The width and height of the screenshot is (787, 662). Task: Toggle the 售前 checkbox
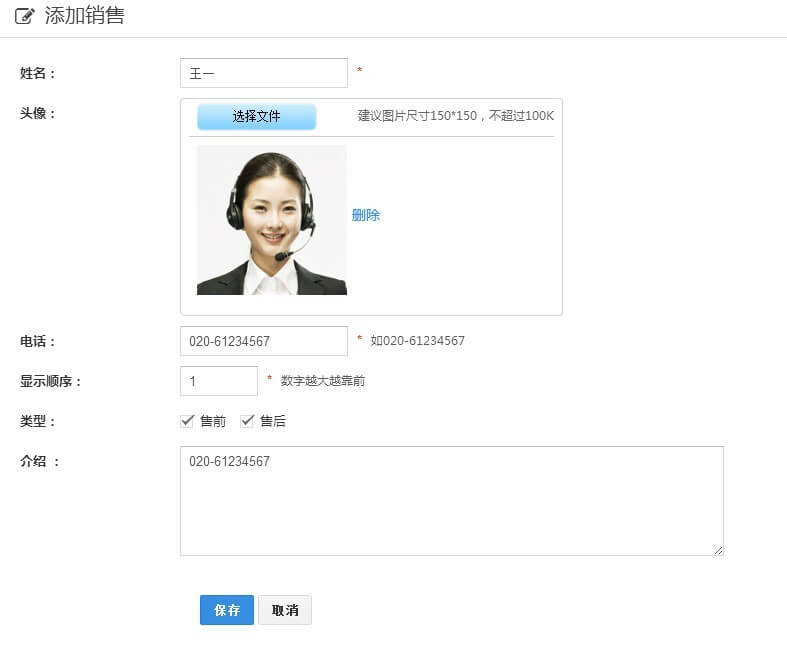[x=187, y=421]
